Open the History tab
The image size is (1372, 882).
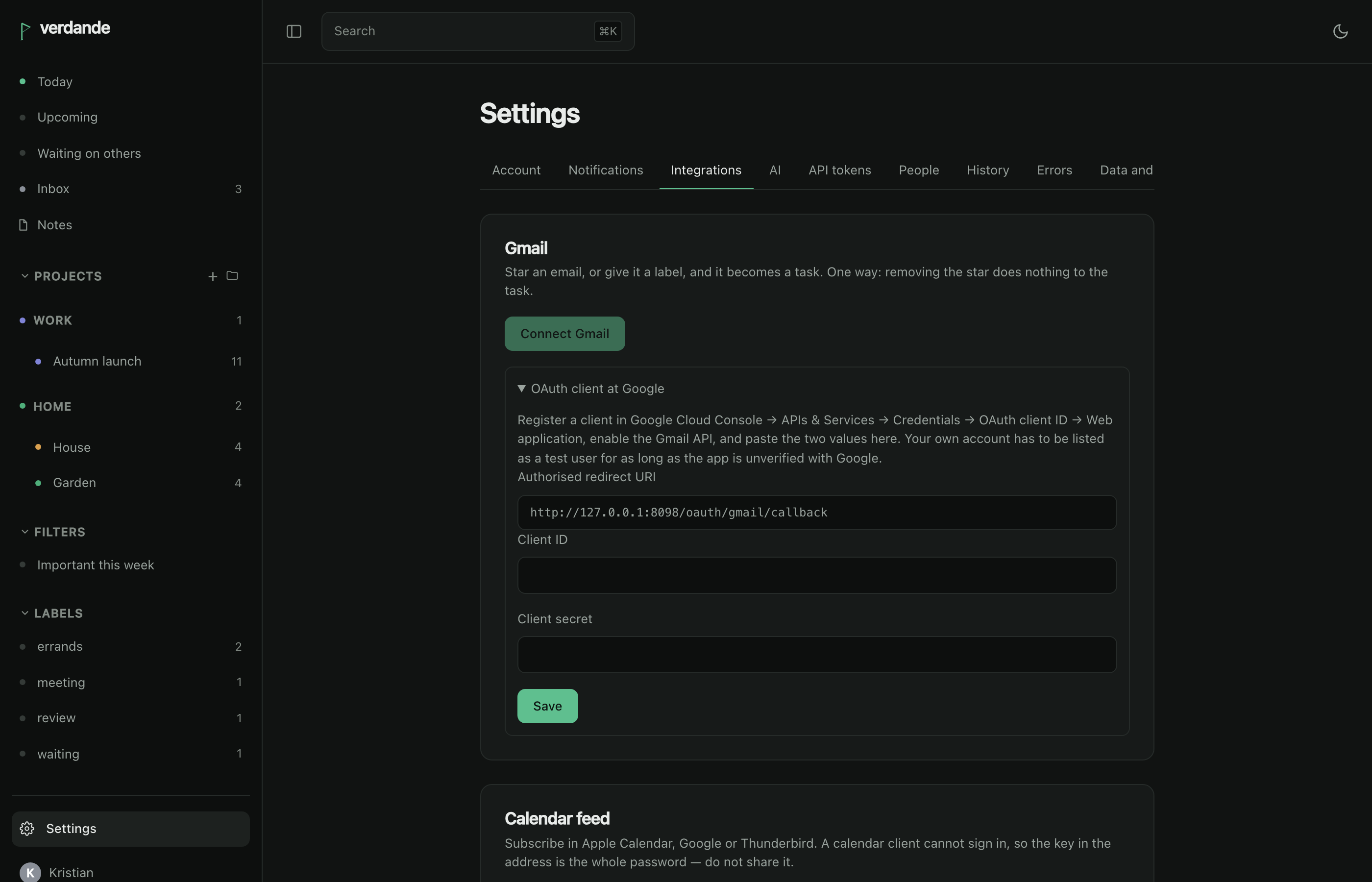click(x=988, y=170)
